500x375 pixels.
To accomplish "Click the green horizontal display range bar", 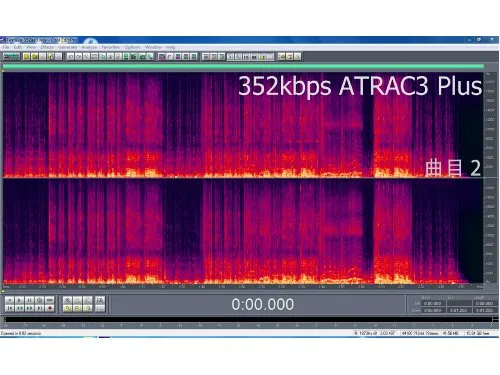I will (x=243, y=67).
